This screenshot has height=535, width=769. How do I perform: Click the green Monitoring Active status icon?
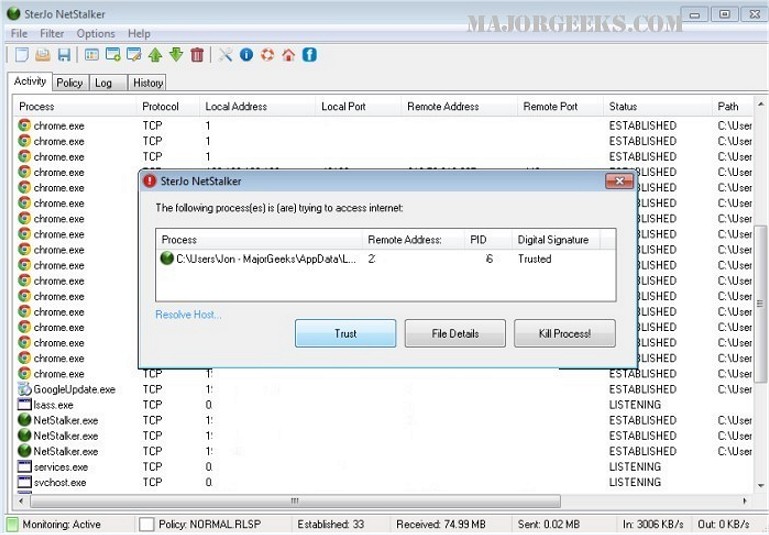[x=13, y=524]
